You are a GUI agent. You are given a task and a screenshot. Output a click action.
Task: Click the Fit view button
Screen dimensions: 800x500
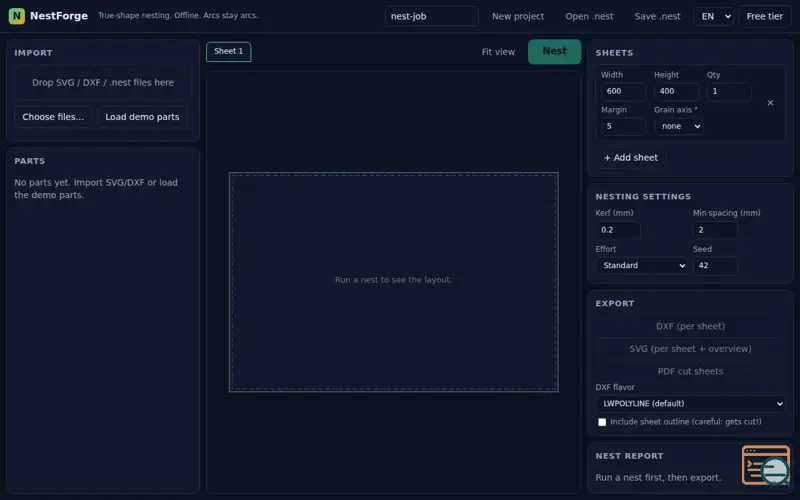pyautogui.click(x=498, y=52)
